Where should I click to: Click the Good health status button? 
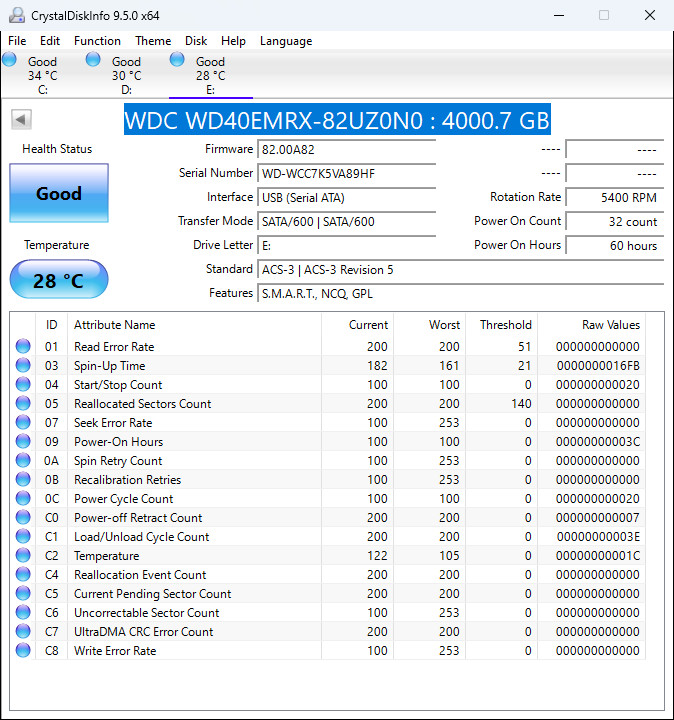[59, 193]
